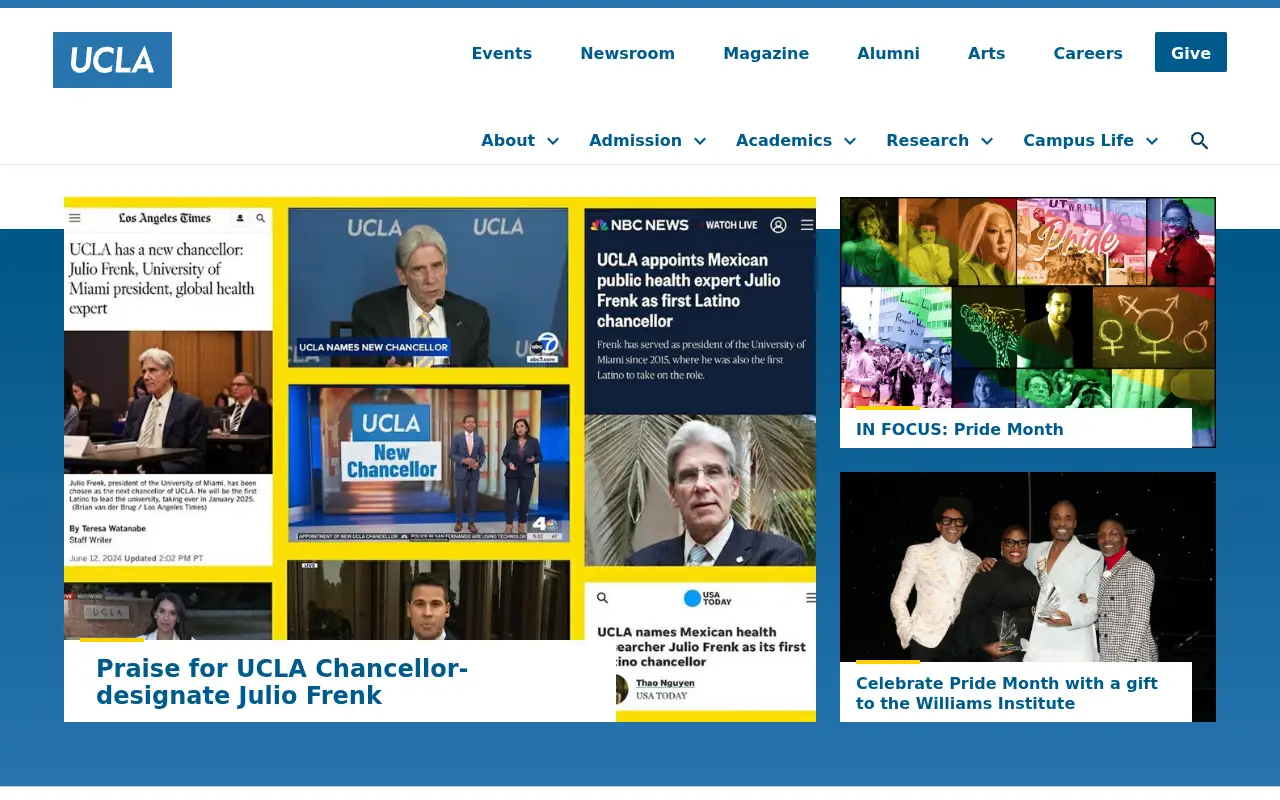This screenshot has width=1280, height=800.
Task: Expand the Campus Life menu chevron
Action: click(1152, 141)
